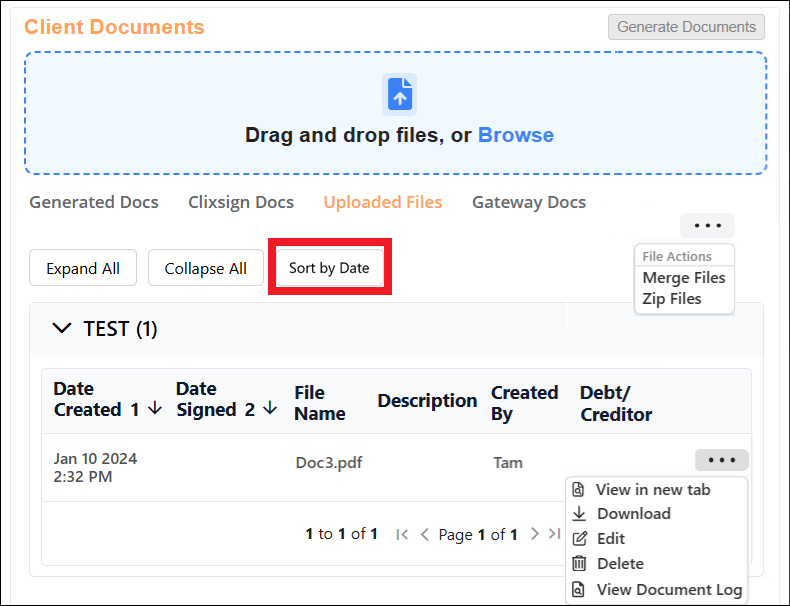This screenshot has width=790, height=606.
Task: Choose Delete from the row menu
Action: point(620,563)
